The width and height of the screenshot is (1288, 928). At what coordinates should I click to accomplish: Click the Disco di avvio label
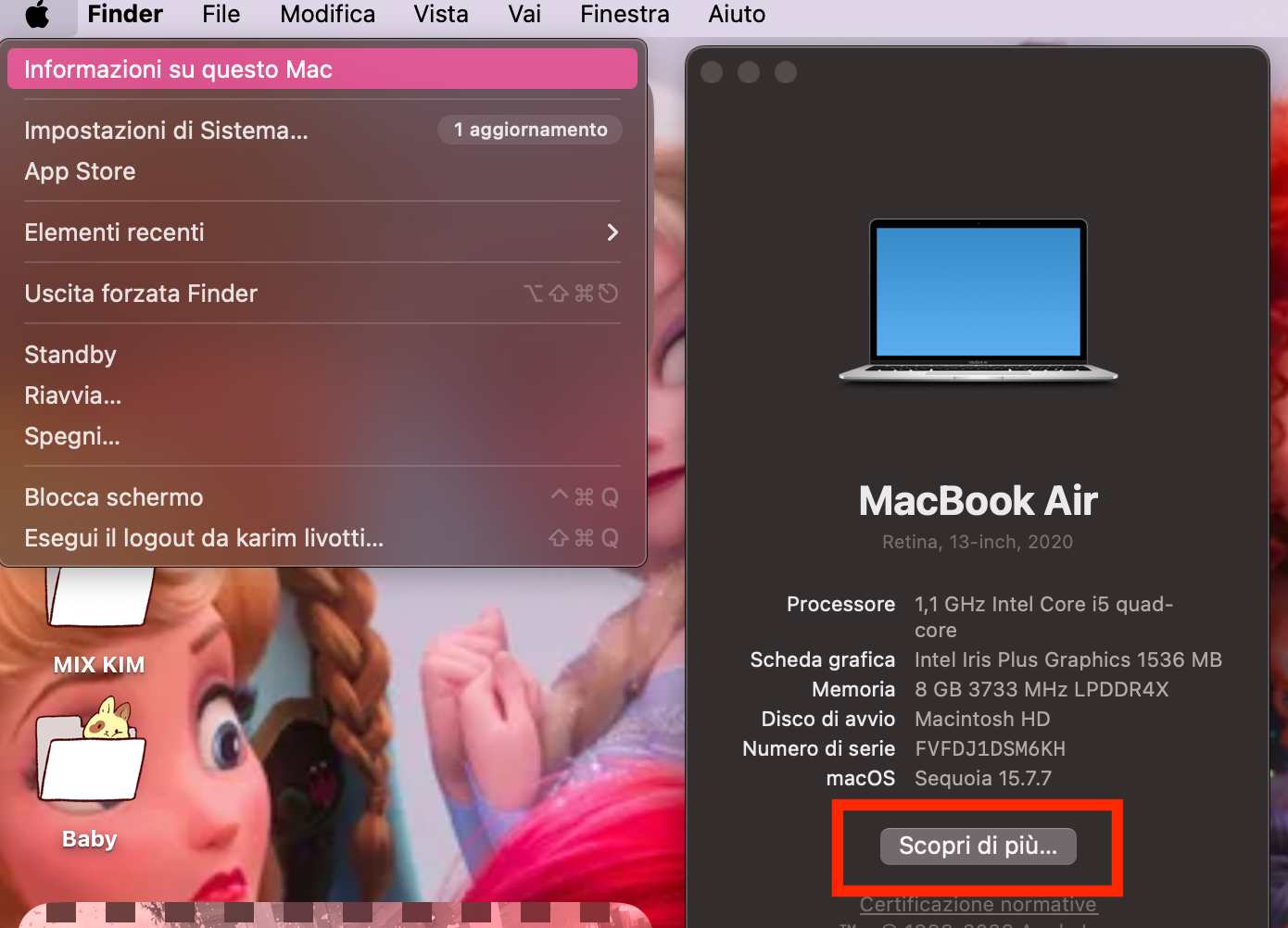tap(828, 719)
